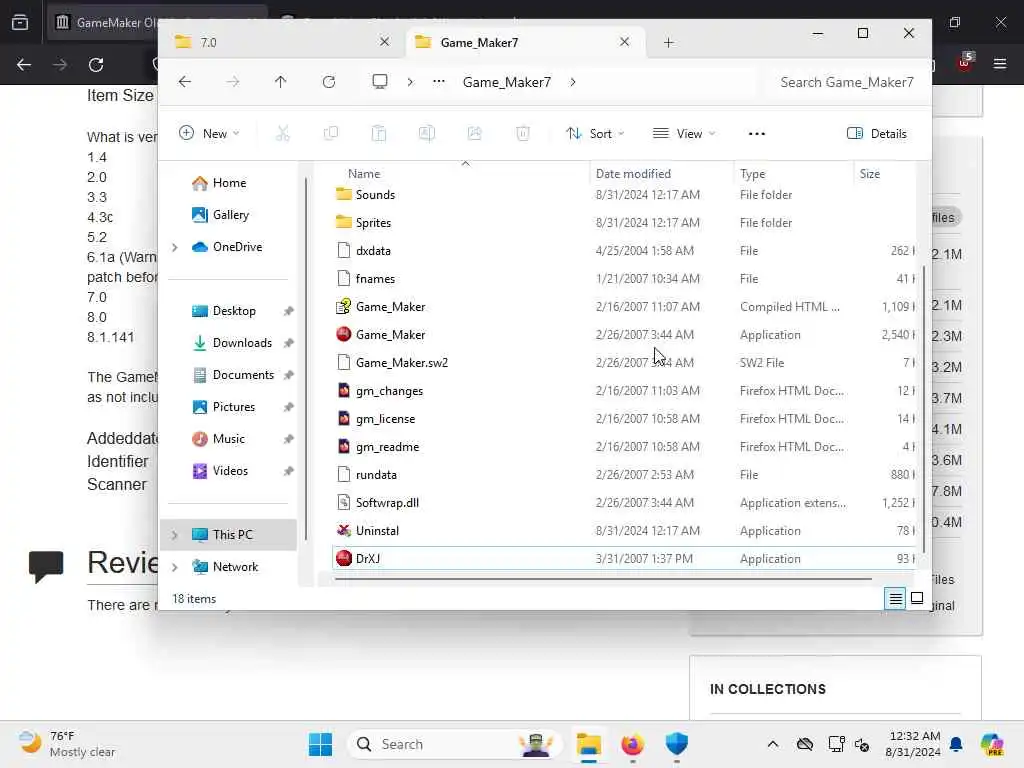Screen dimensions: 1024x768
Task: Open Firefox from the taskbar
Action: [632, 744]
